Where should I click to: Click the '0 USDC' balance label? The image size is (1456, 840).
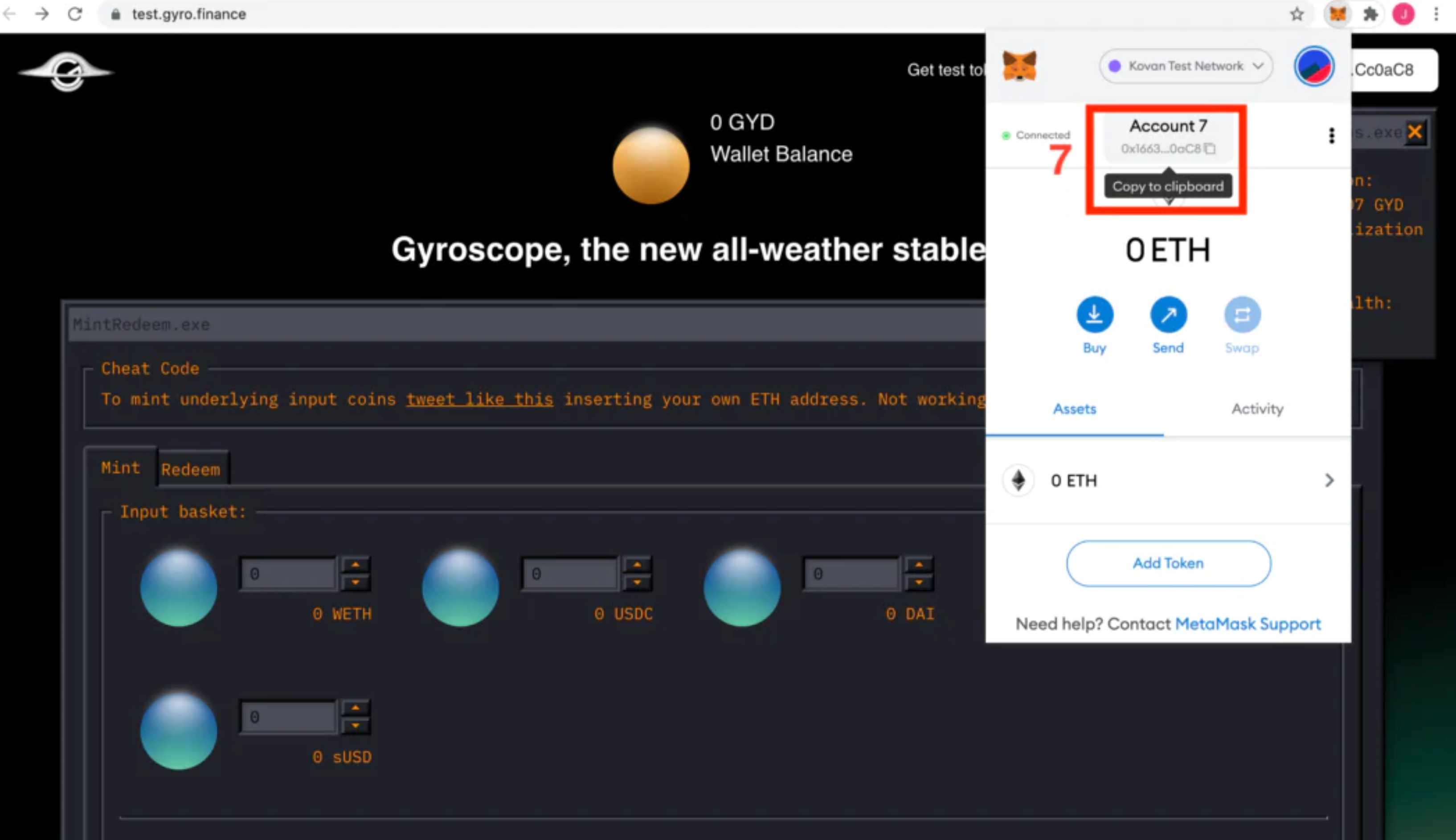click(x=623, y=614)
